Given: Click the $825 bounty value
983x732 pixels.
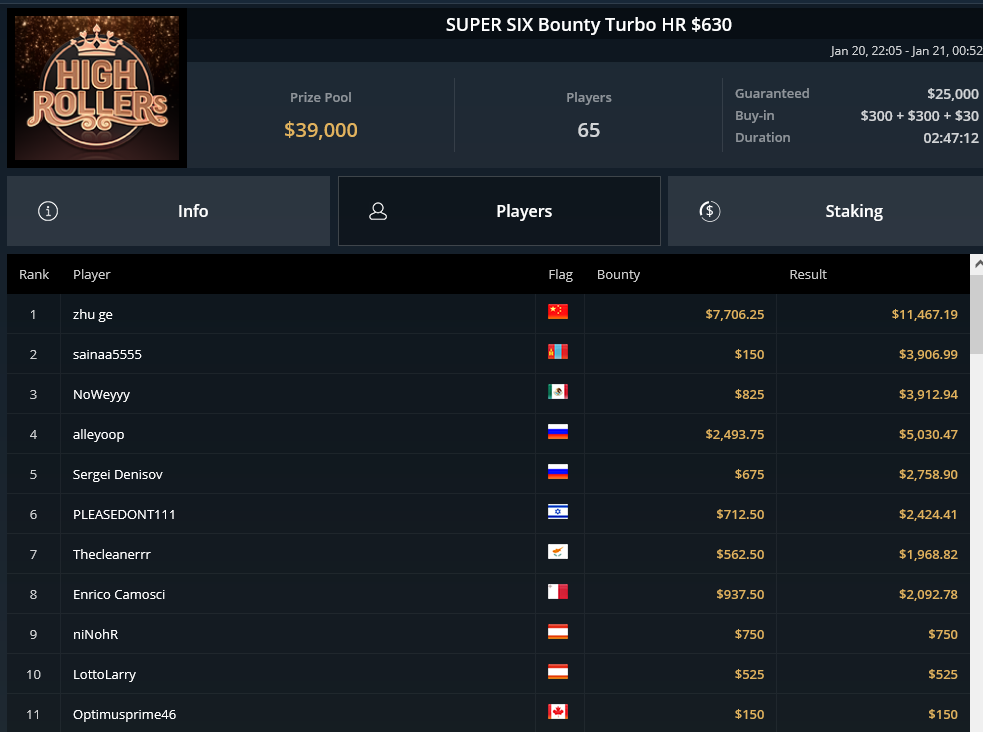Looking at the screenshot, I should tap(749, 395).
